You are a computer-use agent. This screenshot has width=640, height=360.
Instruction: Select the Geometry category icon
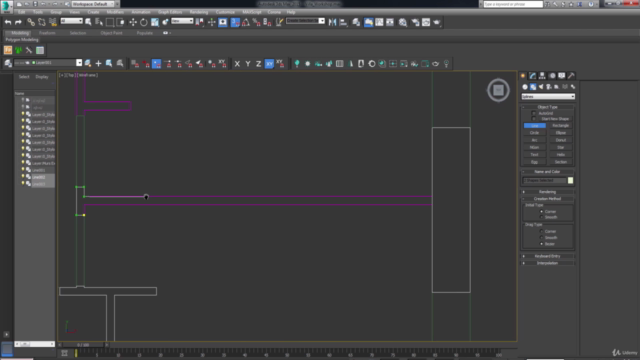[525, 87]
